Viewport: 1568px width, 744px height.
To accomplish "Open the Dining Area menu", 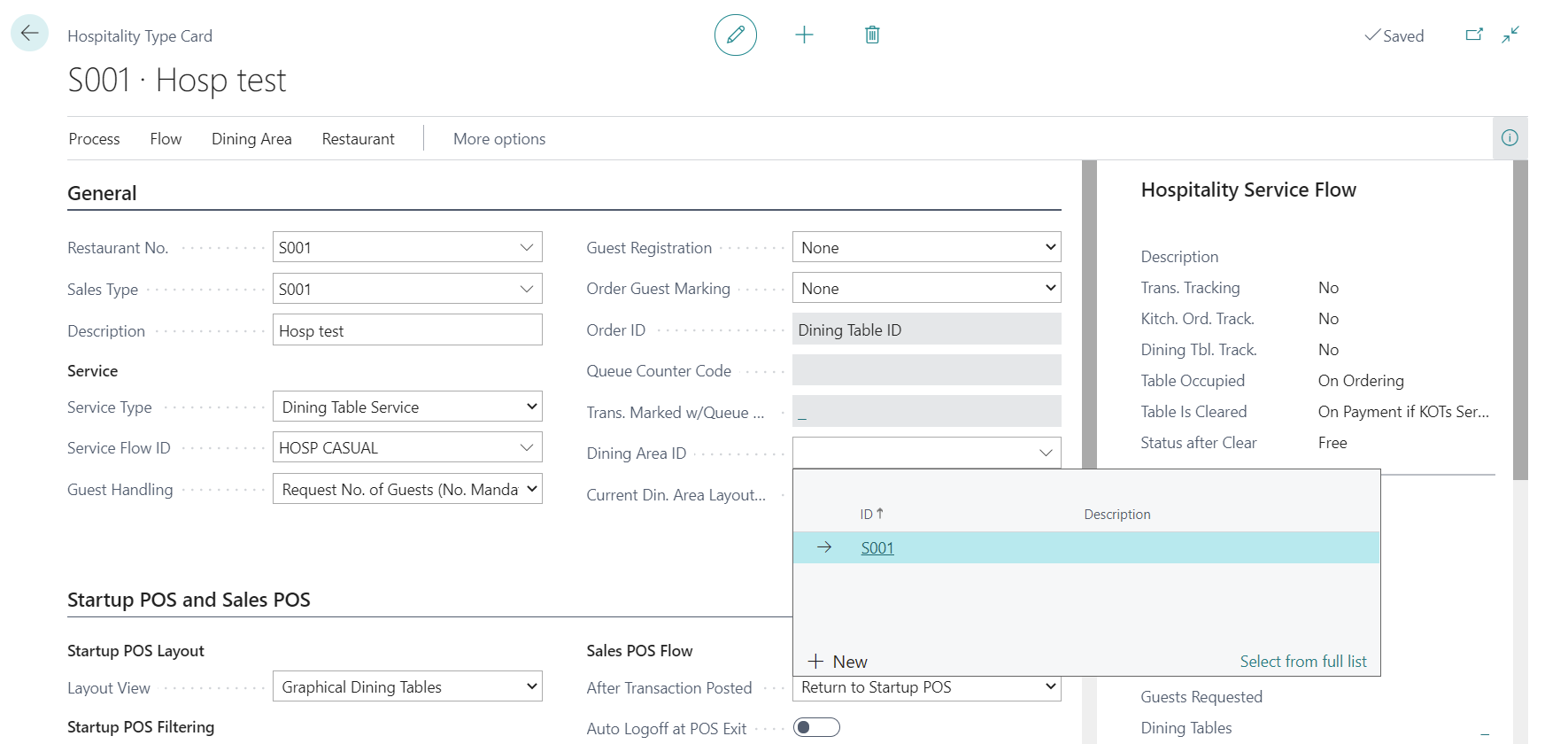I will [251, 139].
